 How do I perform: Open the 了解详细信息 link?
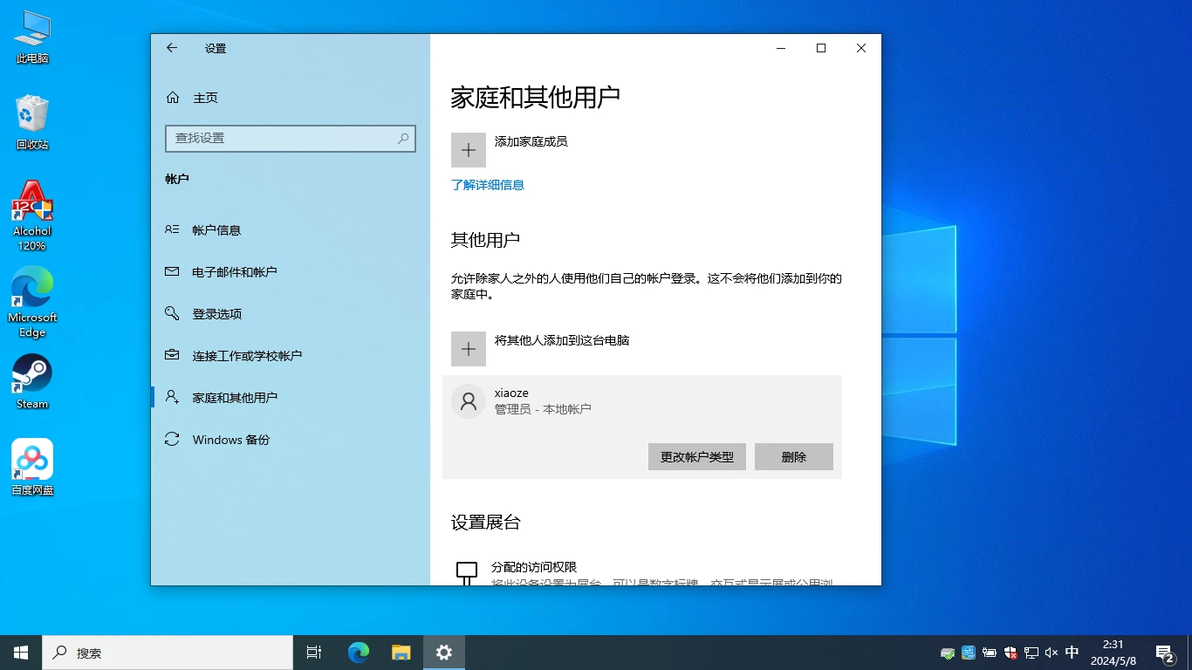click(487, 185)
